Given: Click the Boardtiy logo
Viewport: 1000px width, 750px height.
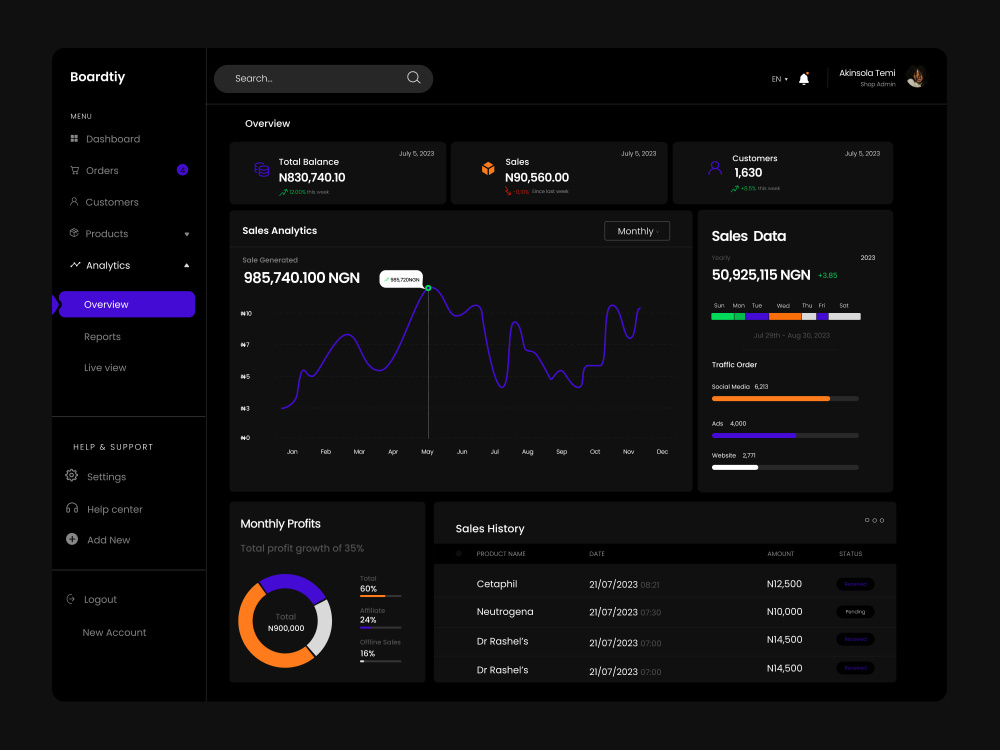Looking at the screenshot, I should [98, 77].
